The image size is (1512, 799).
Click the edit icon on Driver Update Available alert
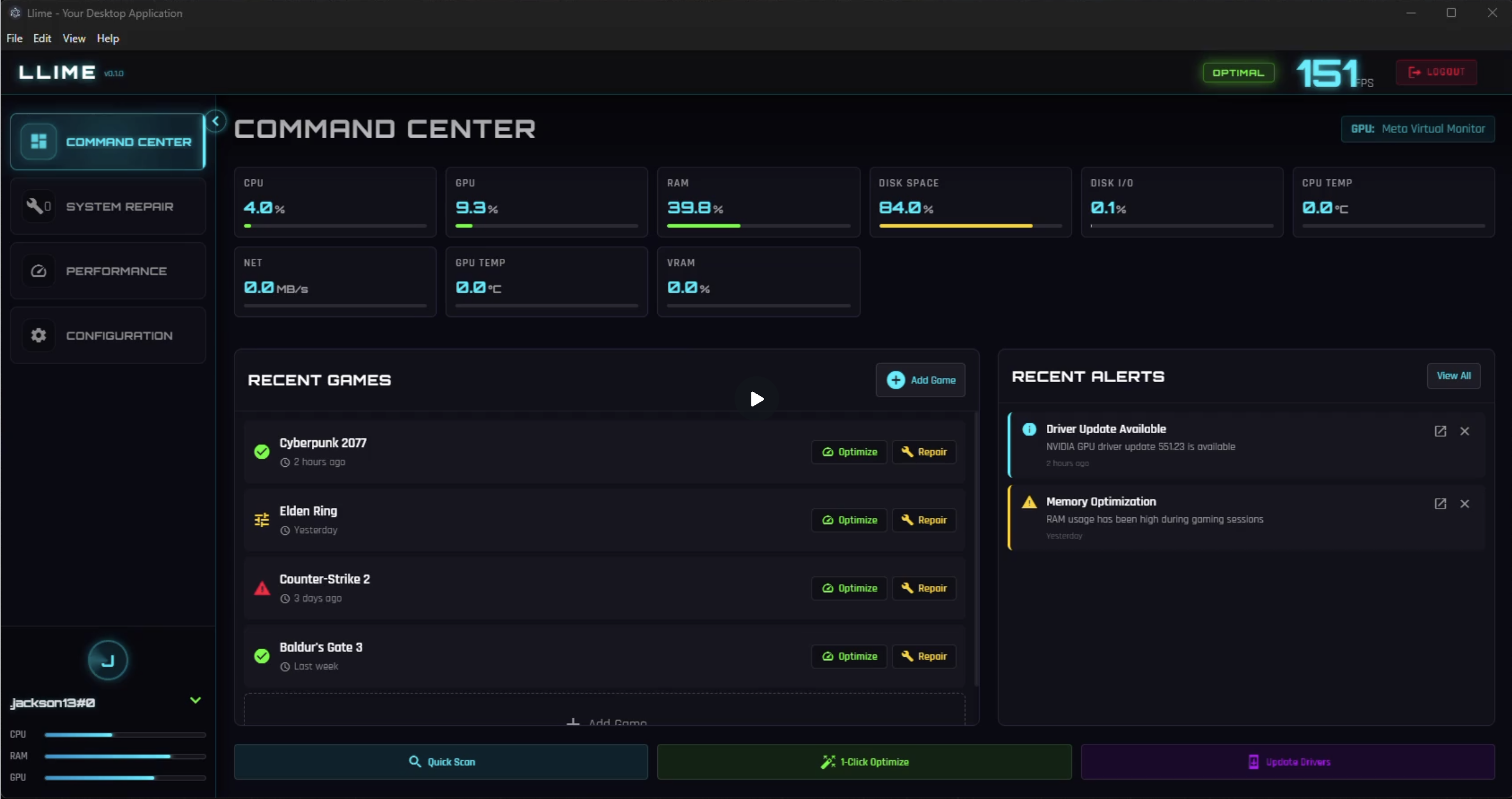click(1441, 431)
